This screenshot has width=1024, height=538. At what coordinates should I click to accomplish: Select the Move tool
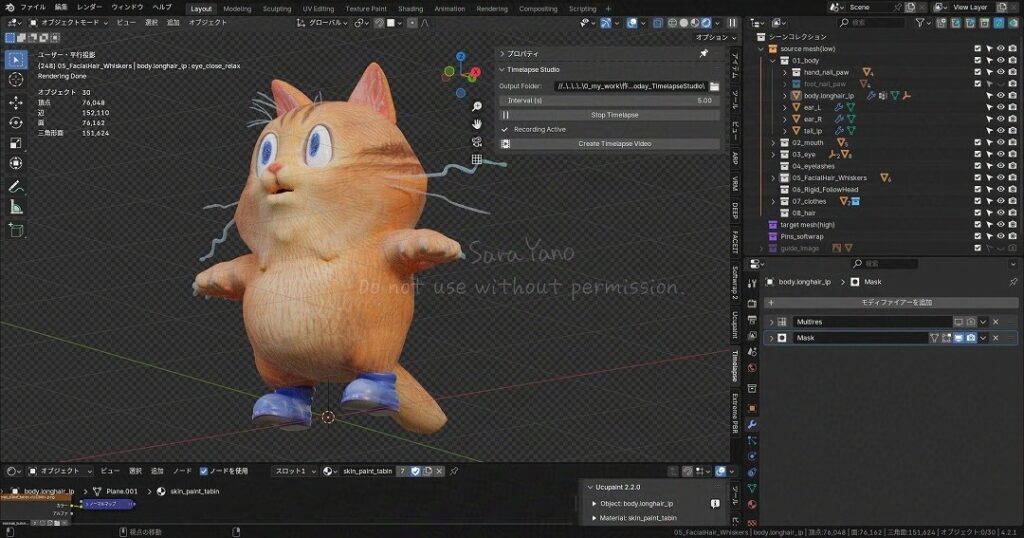16,103
